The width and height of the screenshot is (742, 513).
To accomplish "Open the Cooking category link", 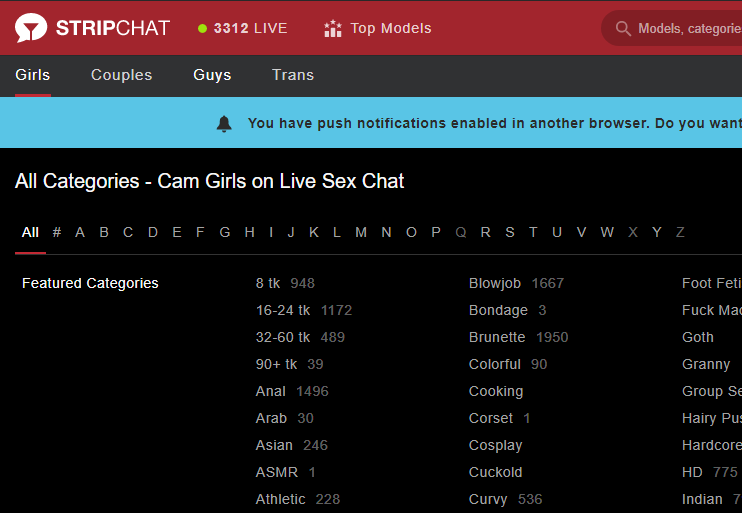I will pos(496,391).
